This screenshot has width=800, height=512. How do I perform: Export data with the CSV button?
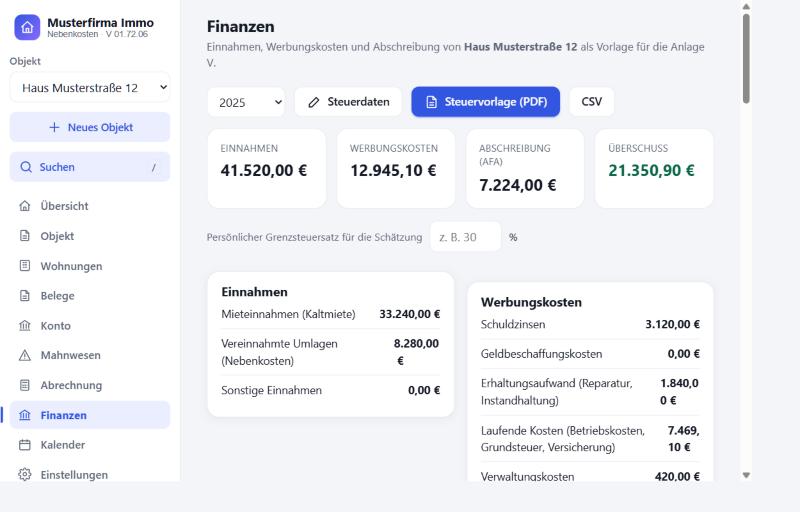point(591,102)
